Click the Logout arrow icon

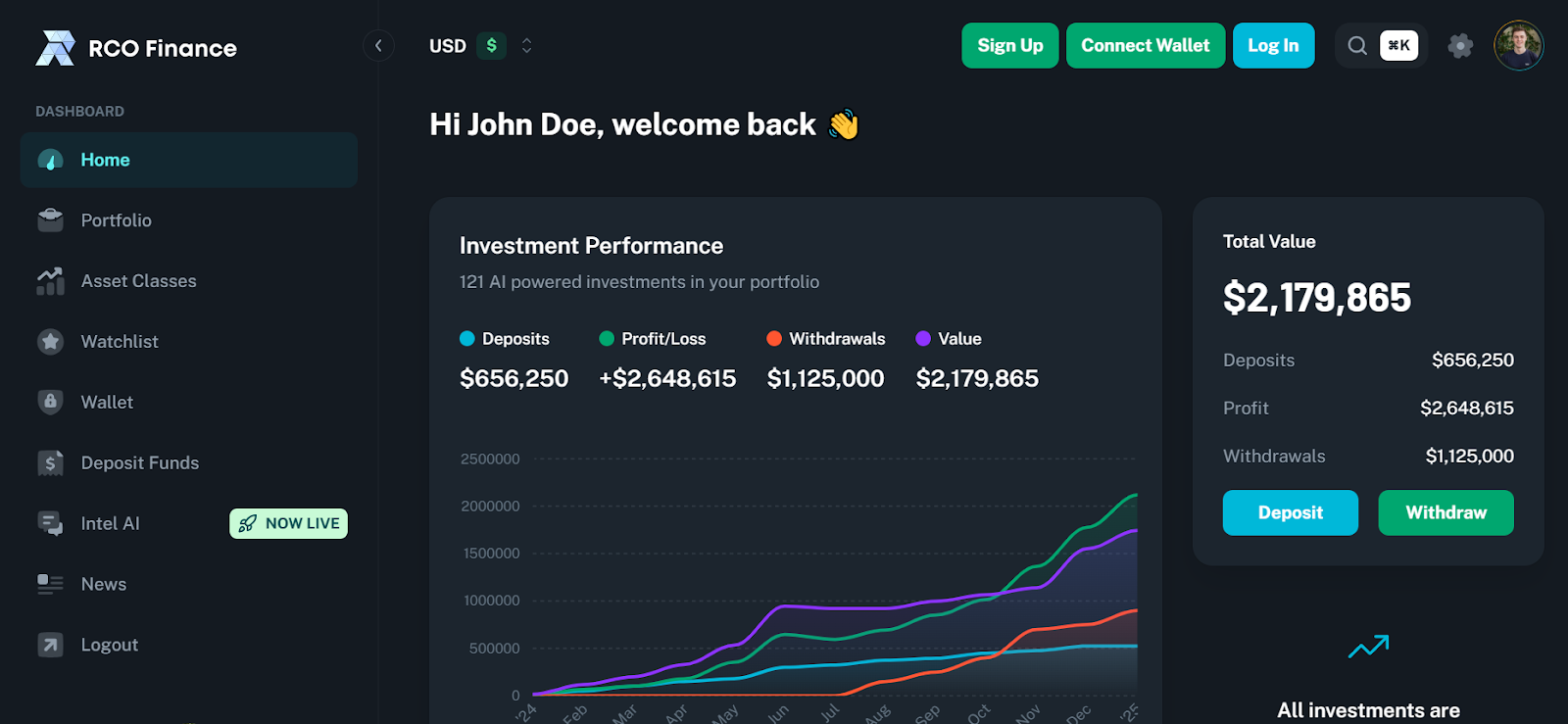(50, 645)
